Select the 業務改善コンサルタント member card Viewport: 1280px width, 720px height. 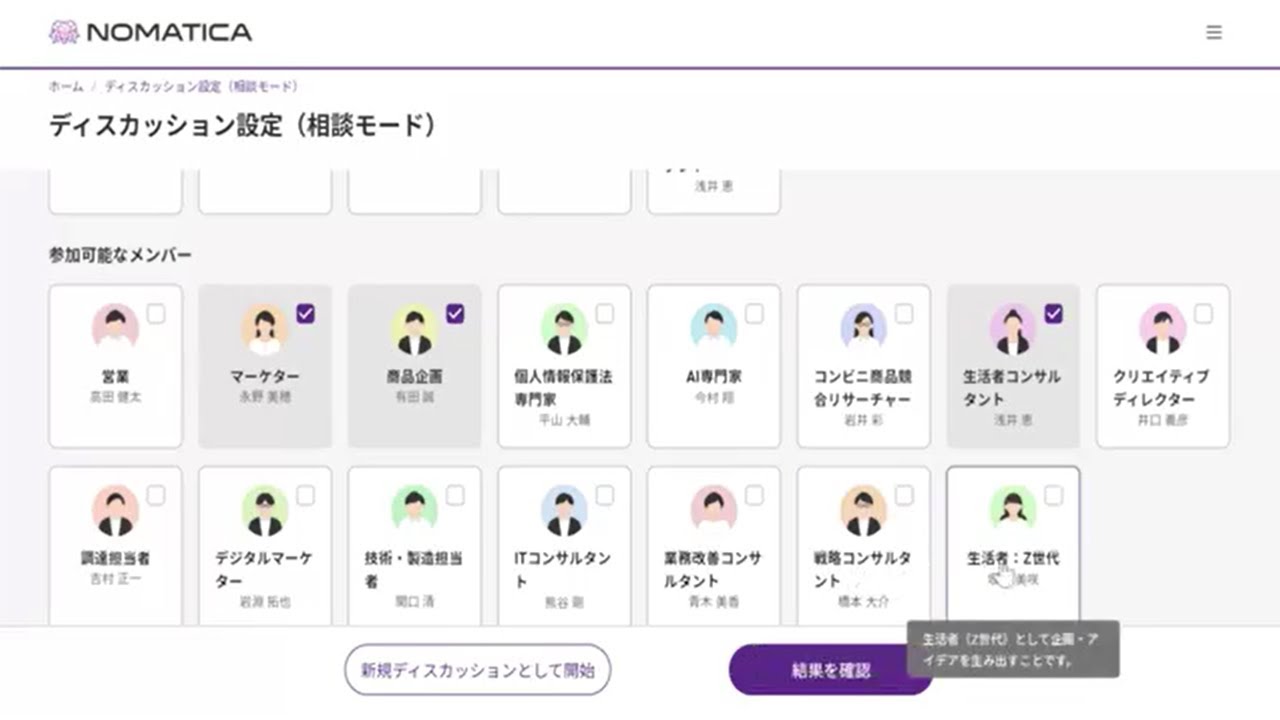[714, 545]
